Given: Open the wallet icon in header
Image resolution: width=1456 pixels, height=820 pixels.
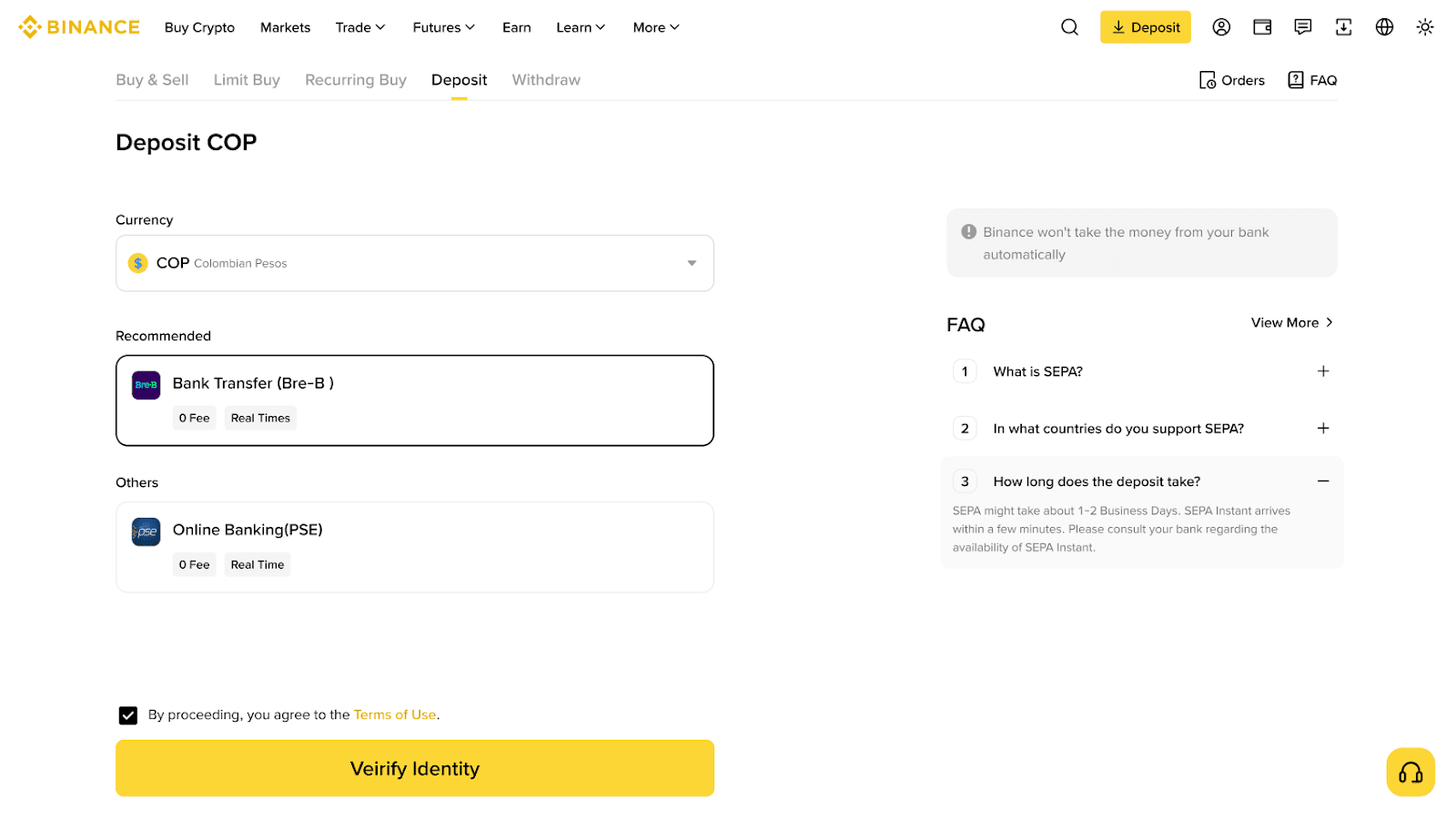Looking at the screenshot, I should pos(1262,27).
